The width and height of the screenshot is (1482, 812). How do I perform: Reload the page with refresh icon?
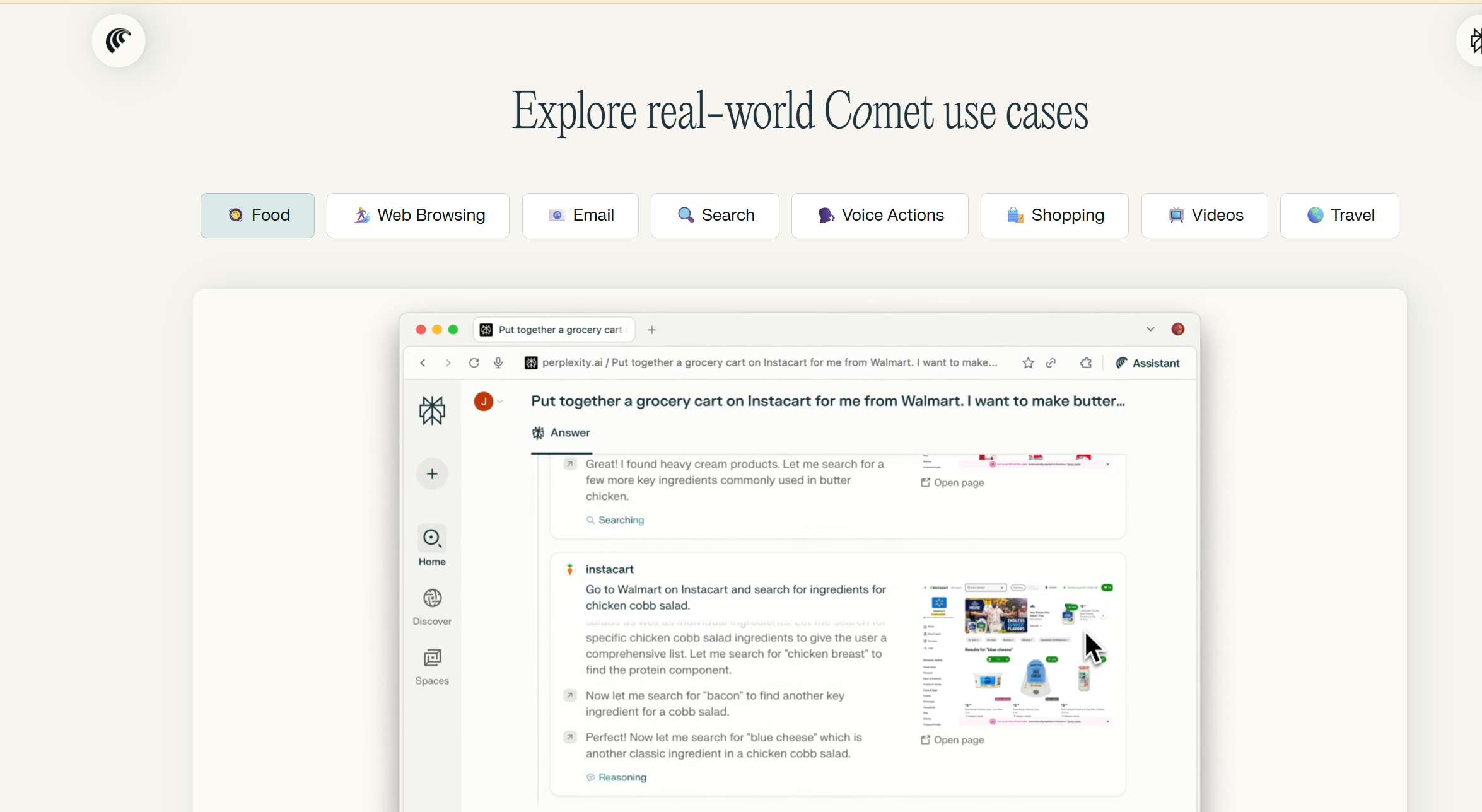(474, 363)
